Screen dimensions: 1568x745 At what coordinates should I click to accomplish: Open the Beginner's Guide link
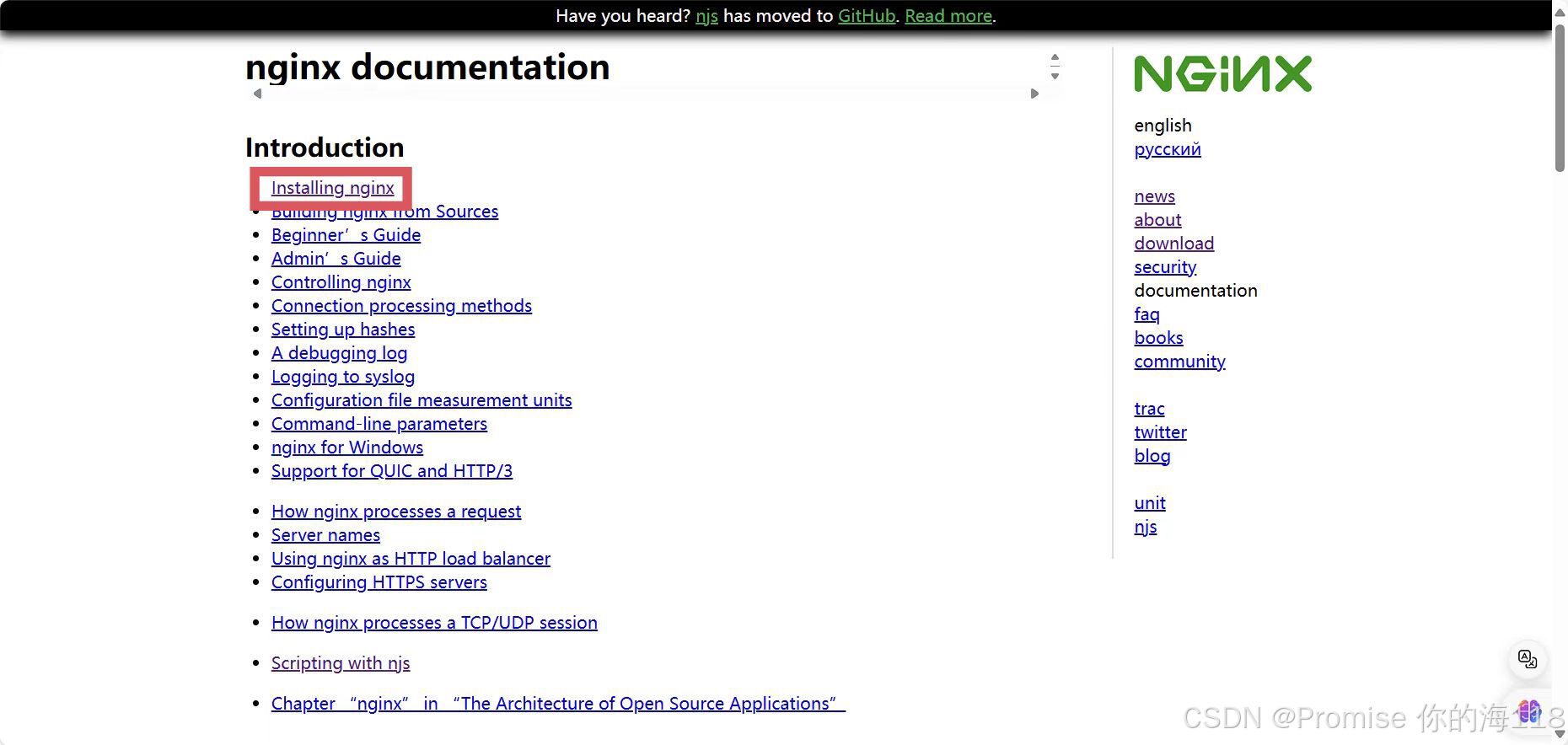pos(346,235)
